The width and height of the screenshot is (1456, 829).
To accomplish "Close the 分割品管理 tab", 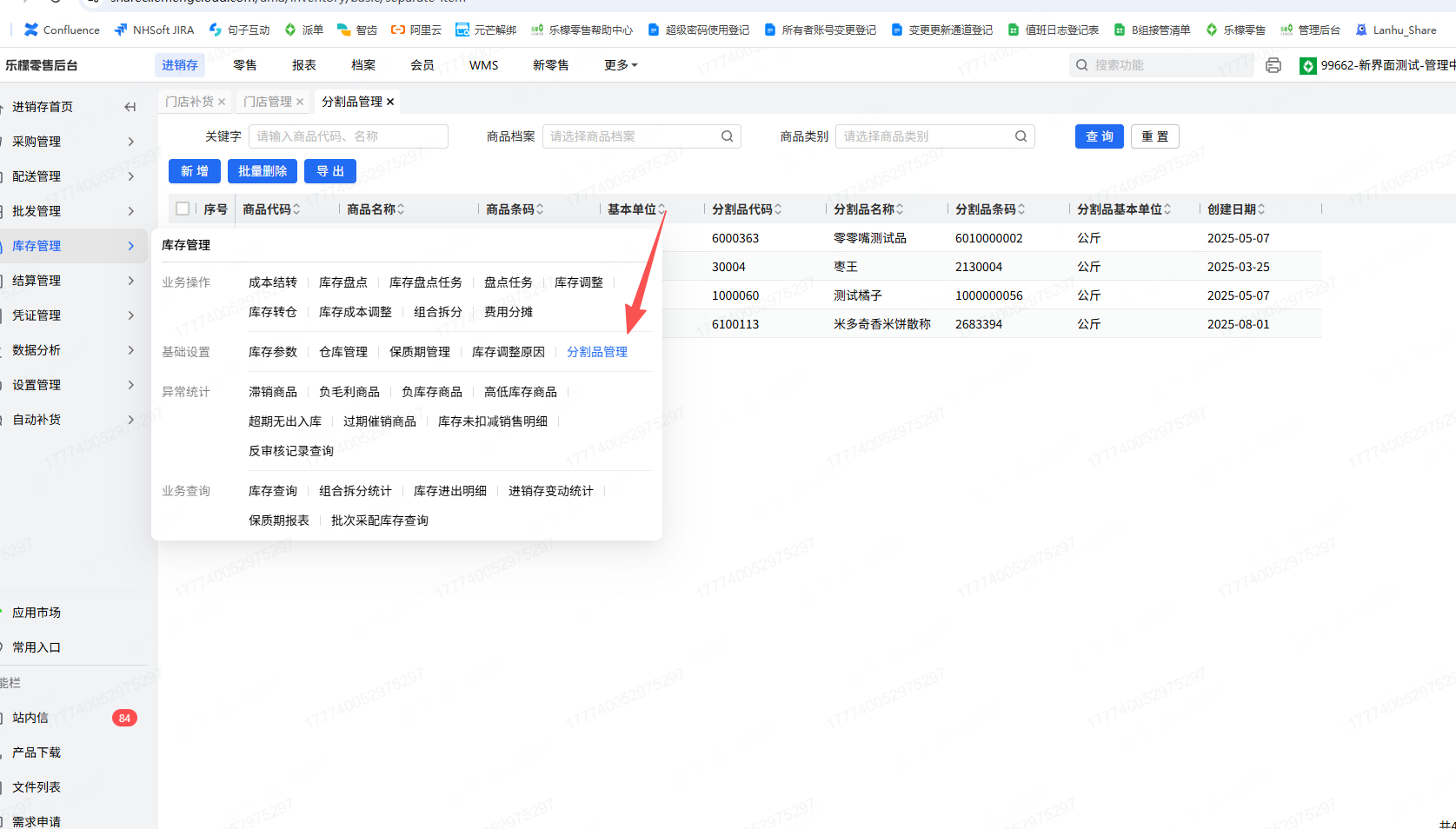I will tap(390, 102).
